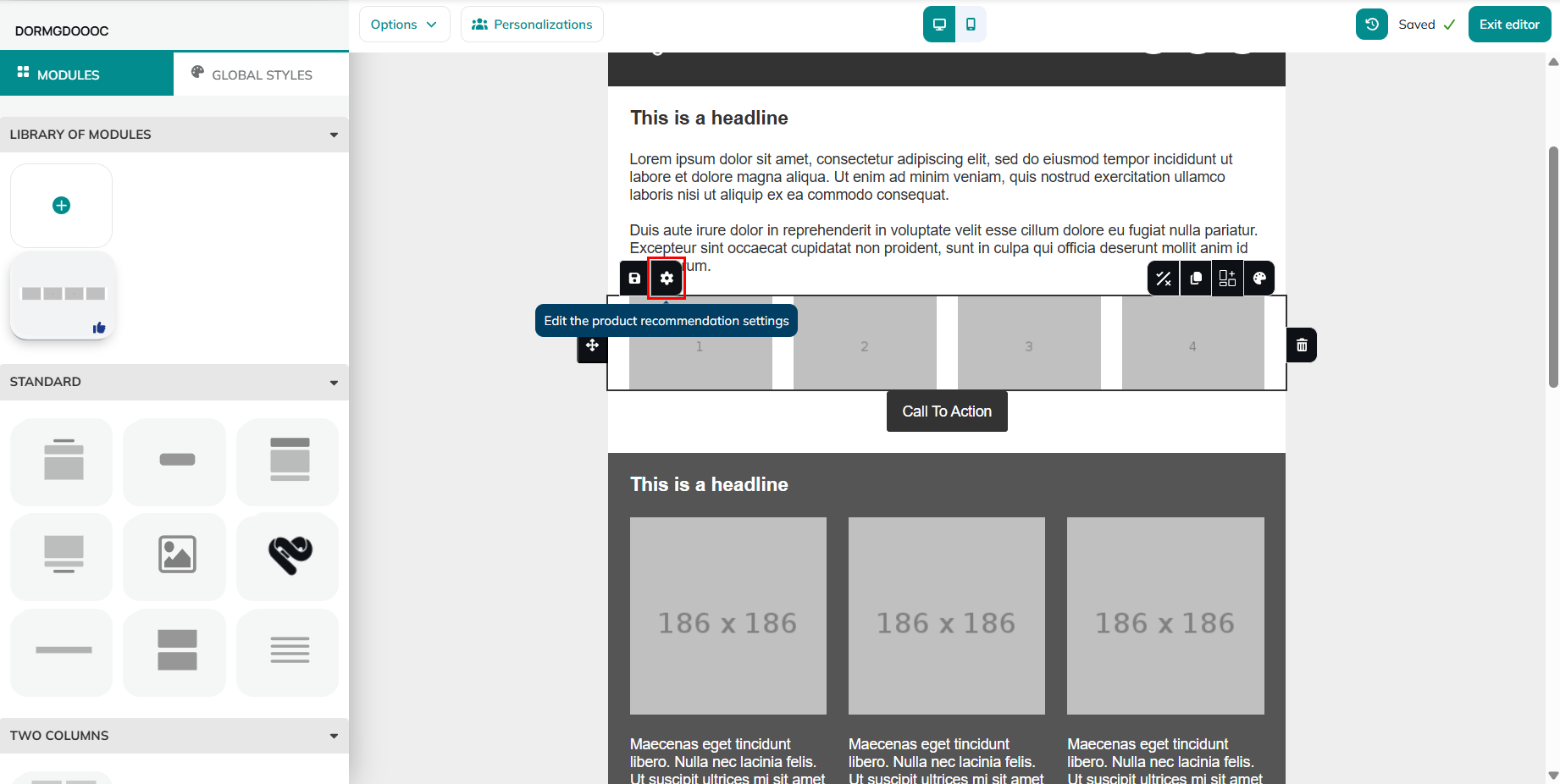Open the Options dropdown
This screenshot has width=1560, height=784.
[x=404, y=25]
